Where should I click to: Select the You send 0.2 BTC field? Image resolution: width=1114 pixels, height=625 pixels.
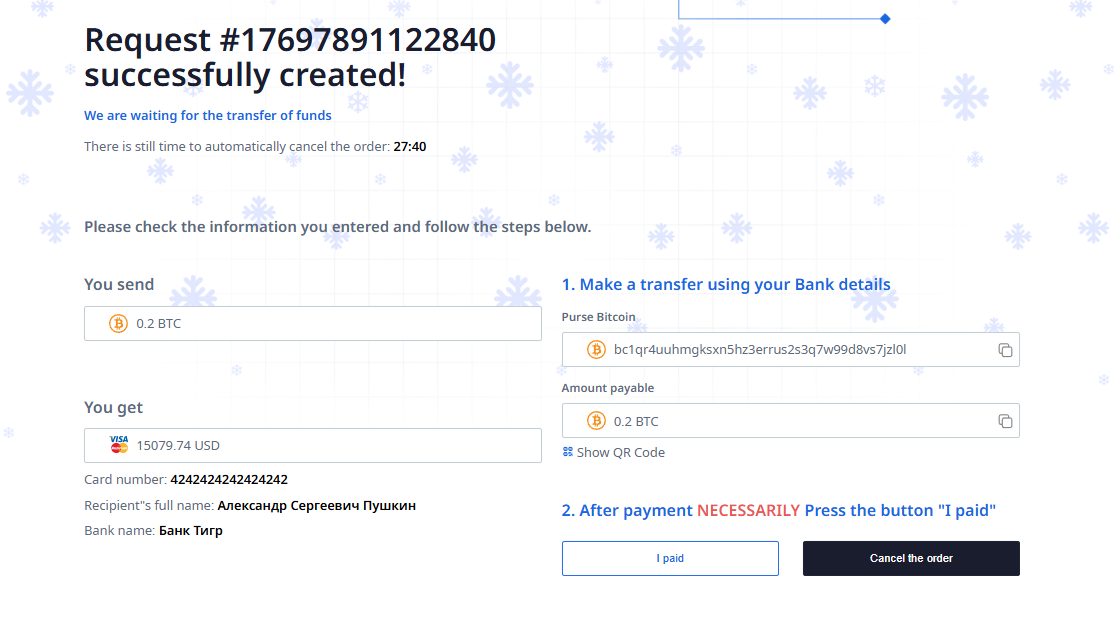coord(313,324)
